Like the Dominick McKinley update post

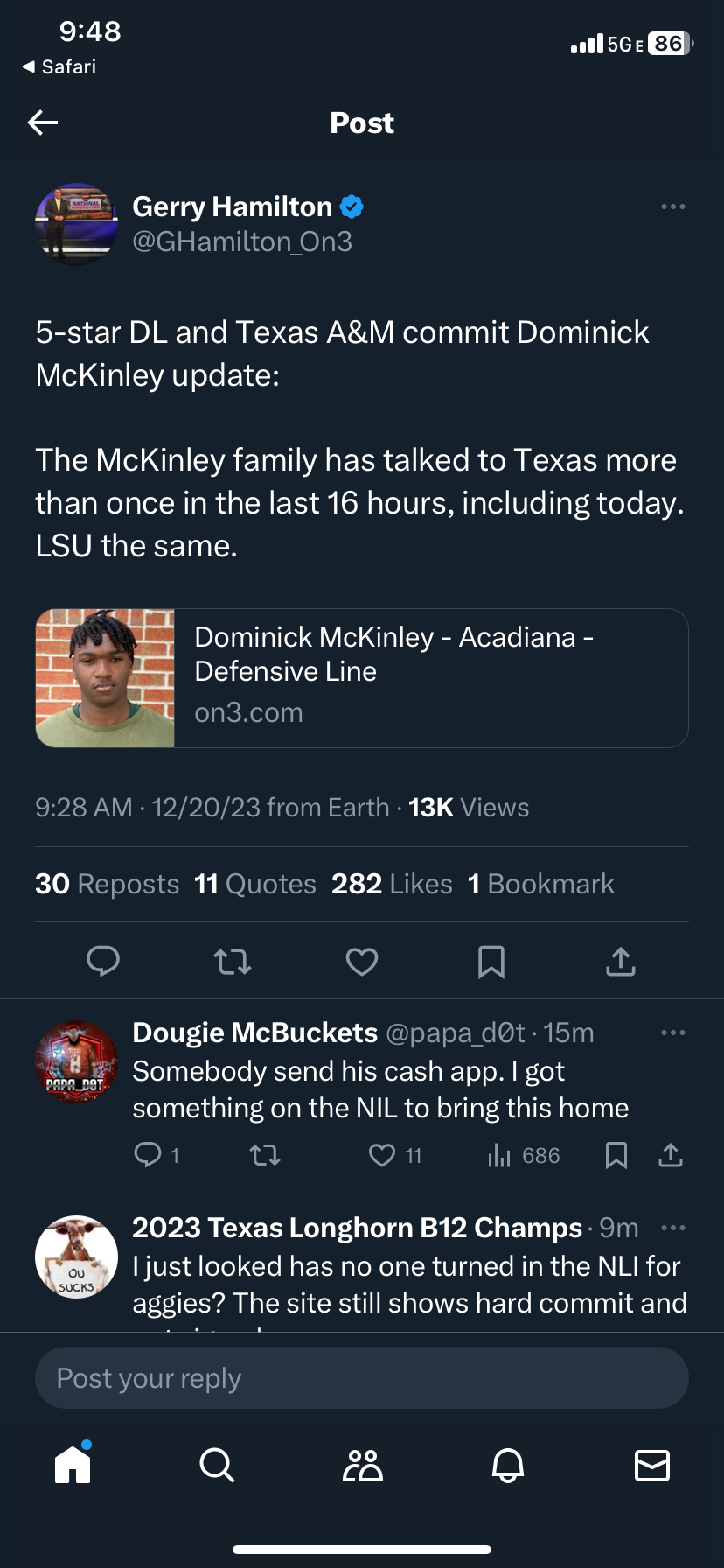(362, 962)
